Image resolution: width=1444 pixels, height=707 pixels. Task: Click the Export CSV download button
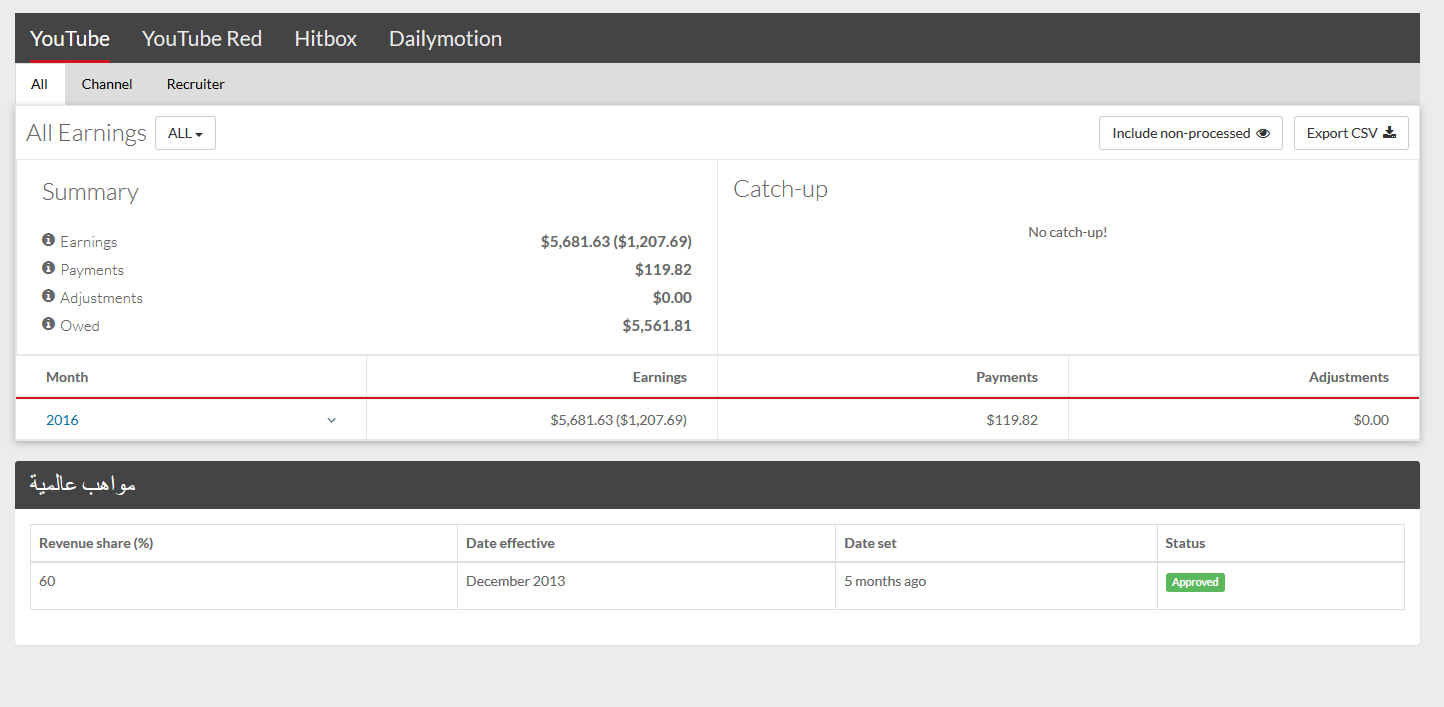pos(1350,133)
